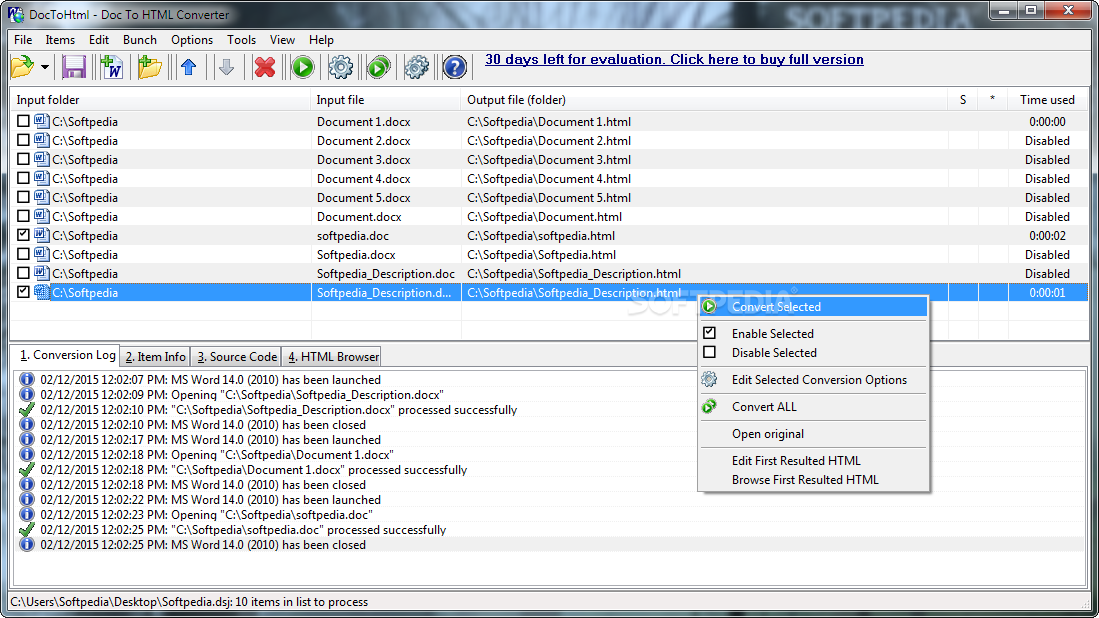The image size is (1099, 618).
Task: Click the Input file column header
Action: (385, 100)
